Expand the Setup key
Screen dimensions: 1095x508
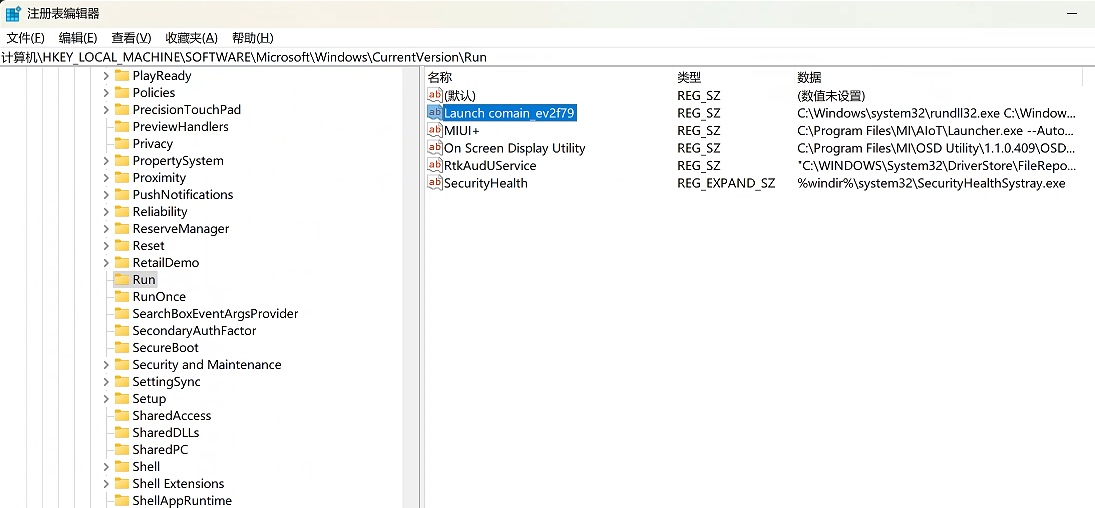(x=106, y=398)
